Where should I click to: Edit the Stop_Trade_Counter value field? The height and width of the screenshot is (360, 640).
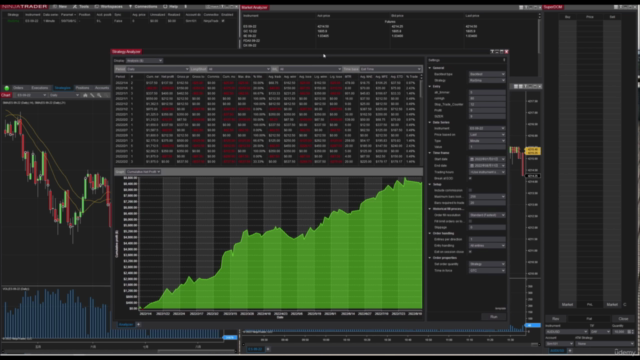click(x=487, y=104)
